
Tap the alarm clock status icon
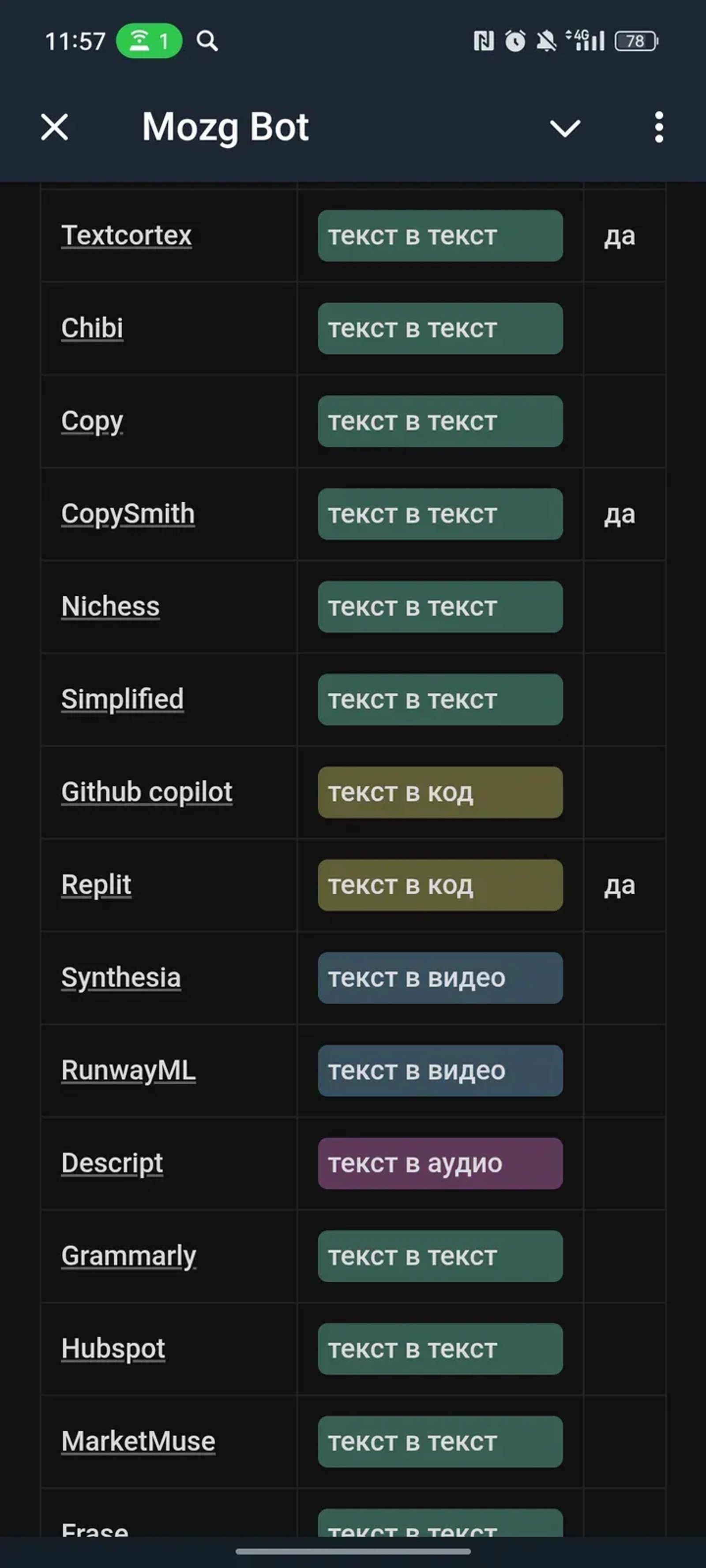(514, 41)
